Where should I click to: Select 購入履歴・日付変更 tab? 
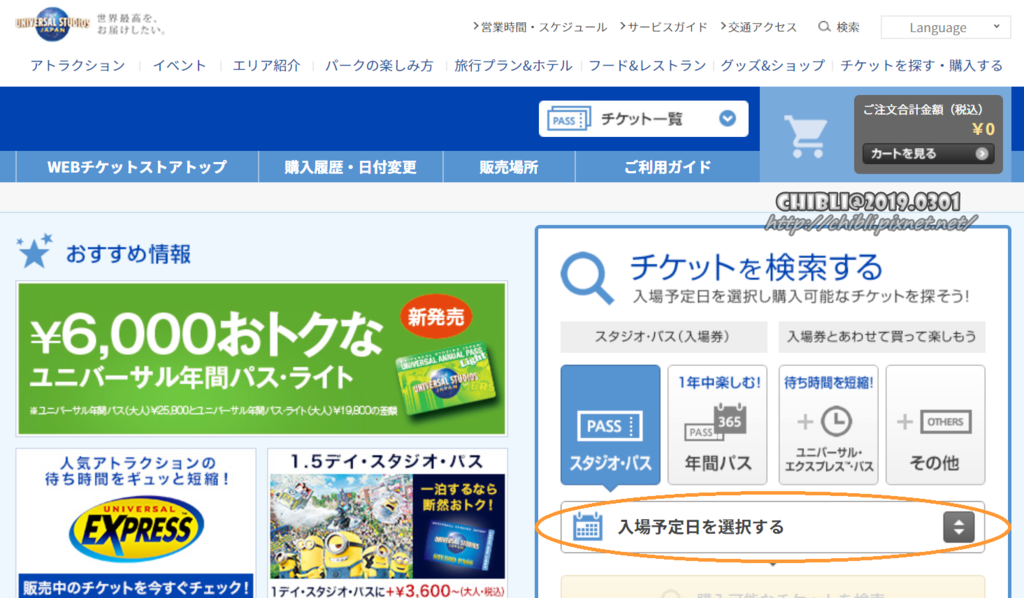tap(351, 167)
